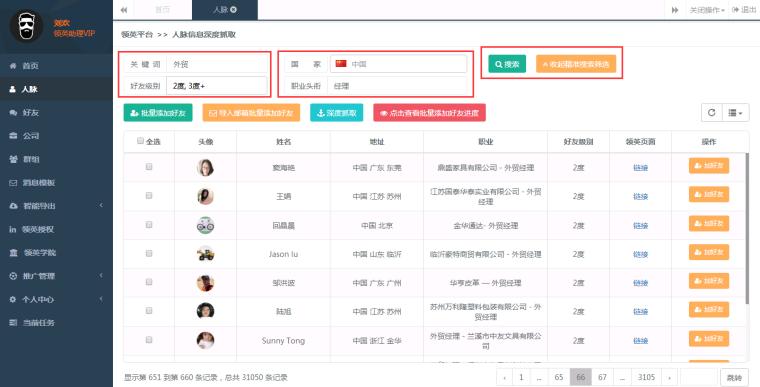Click the double-left arrow tab scroll icon

pos(124,10)
